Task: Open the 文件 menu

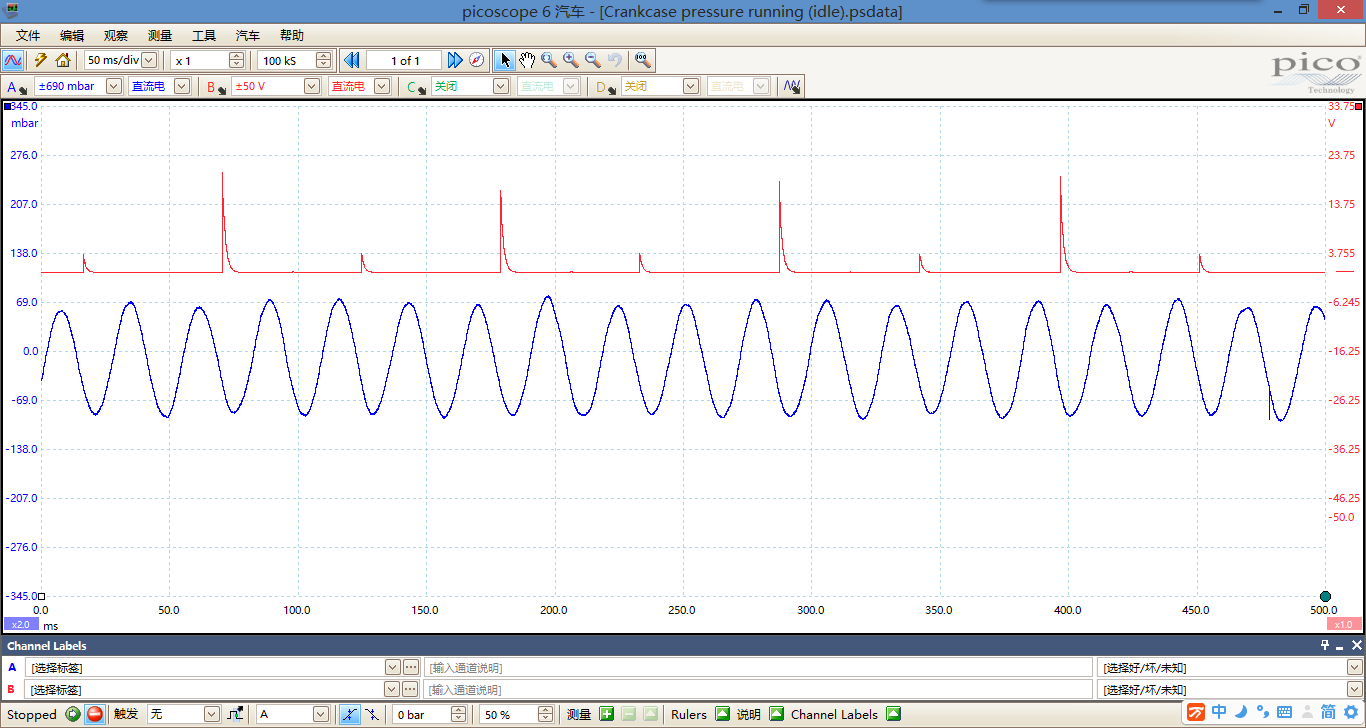Action: (x=27, y=35)
